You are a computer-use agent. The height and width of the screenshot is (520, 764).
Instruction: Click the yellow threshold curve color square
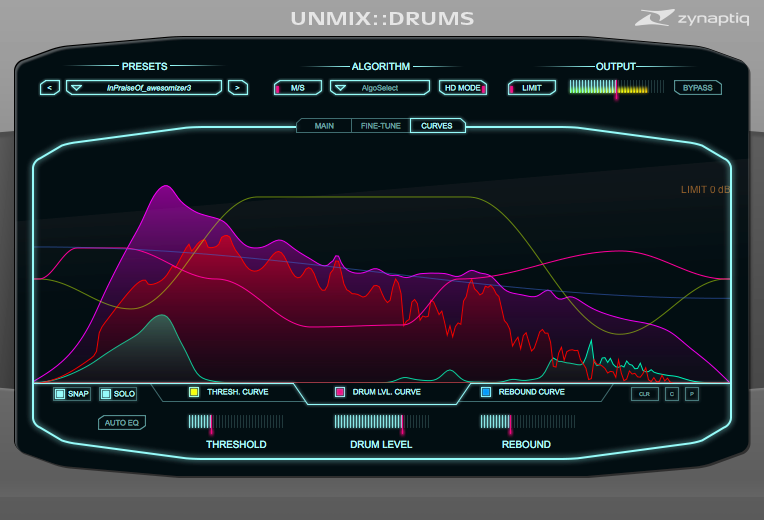point(194,392)
